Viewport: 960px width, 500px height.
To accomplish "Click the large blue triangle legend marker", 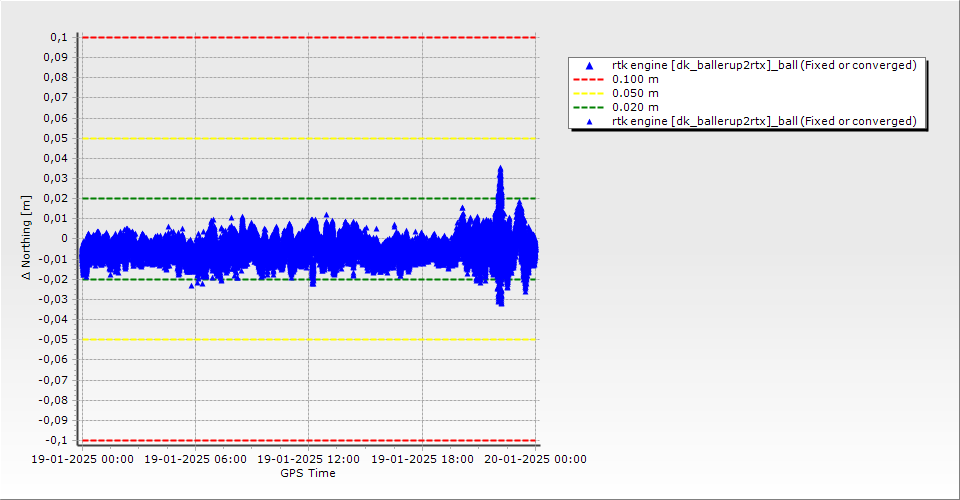I will (x=590, y=65).
